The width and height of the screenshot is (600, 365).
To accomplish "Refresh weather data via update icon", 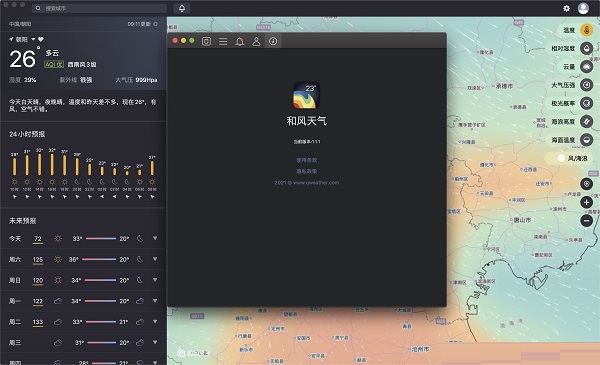I will click(155, 24).
